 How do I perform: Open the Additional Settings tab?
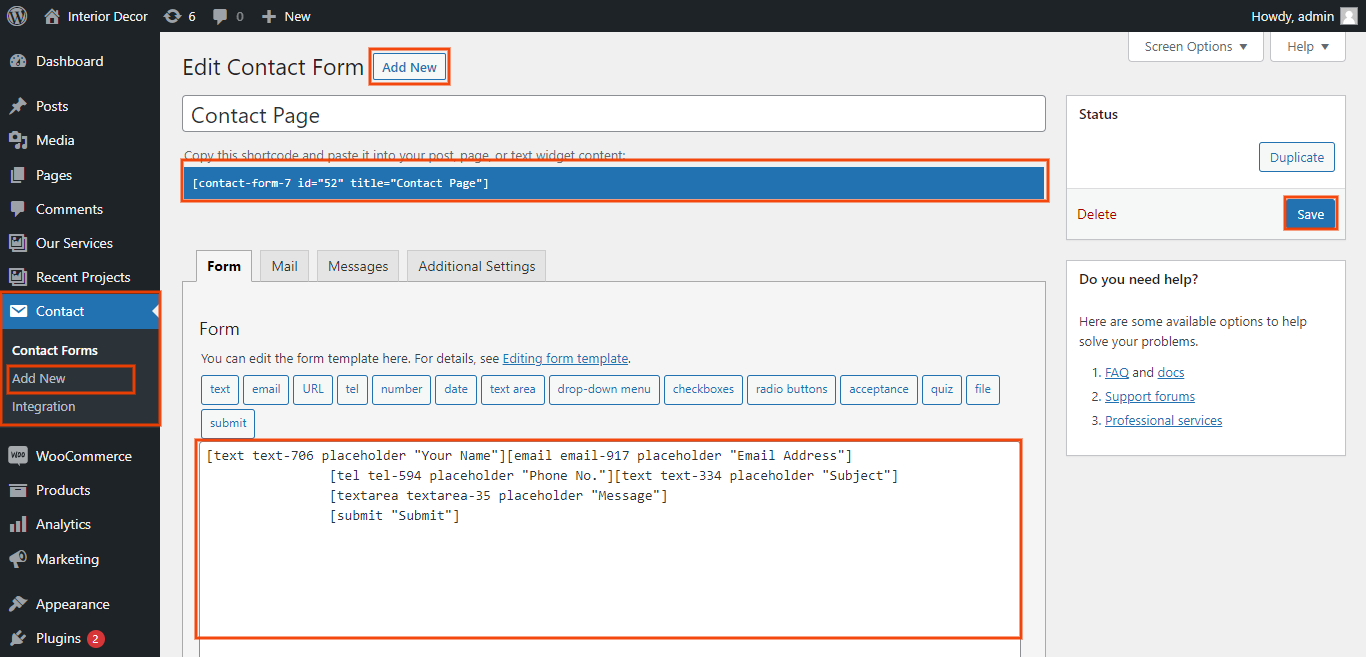[476, 266]
